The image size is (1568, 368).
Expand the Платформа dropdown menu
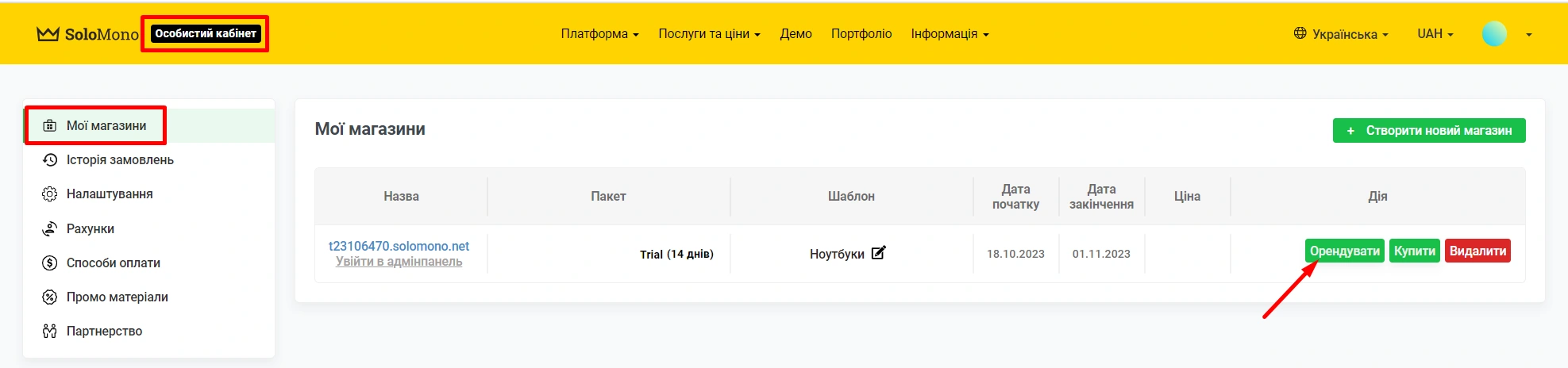tap(599, 34)
